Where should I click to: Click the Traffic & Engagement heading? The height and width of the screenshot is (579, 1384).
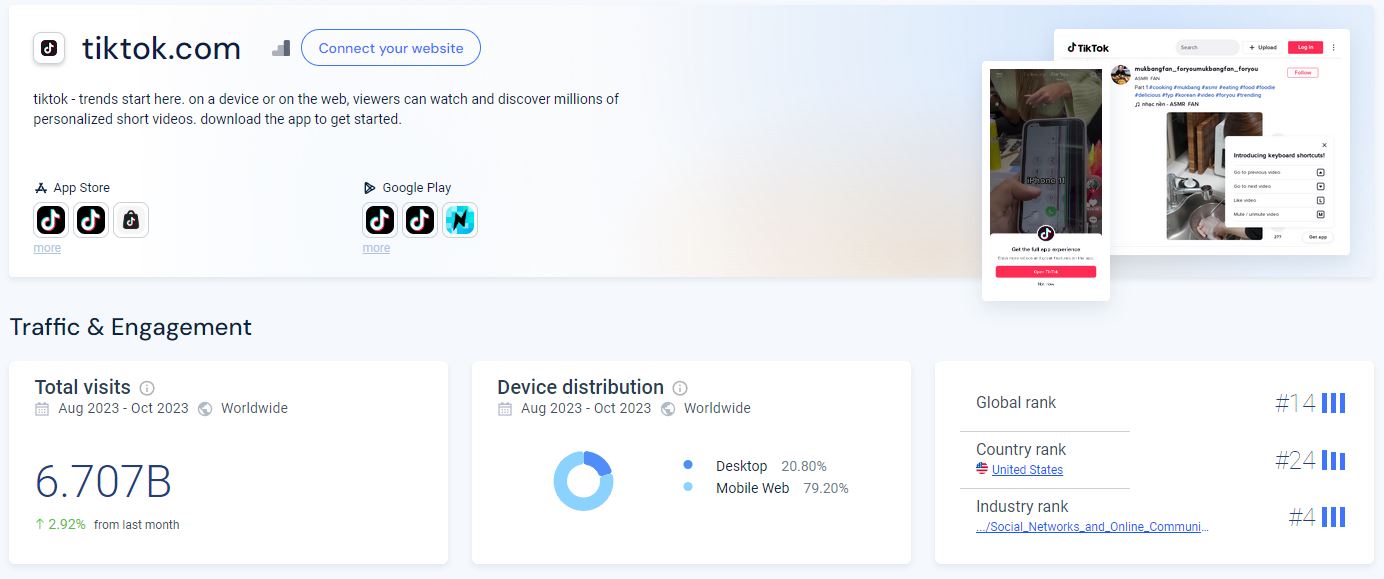131,327
